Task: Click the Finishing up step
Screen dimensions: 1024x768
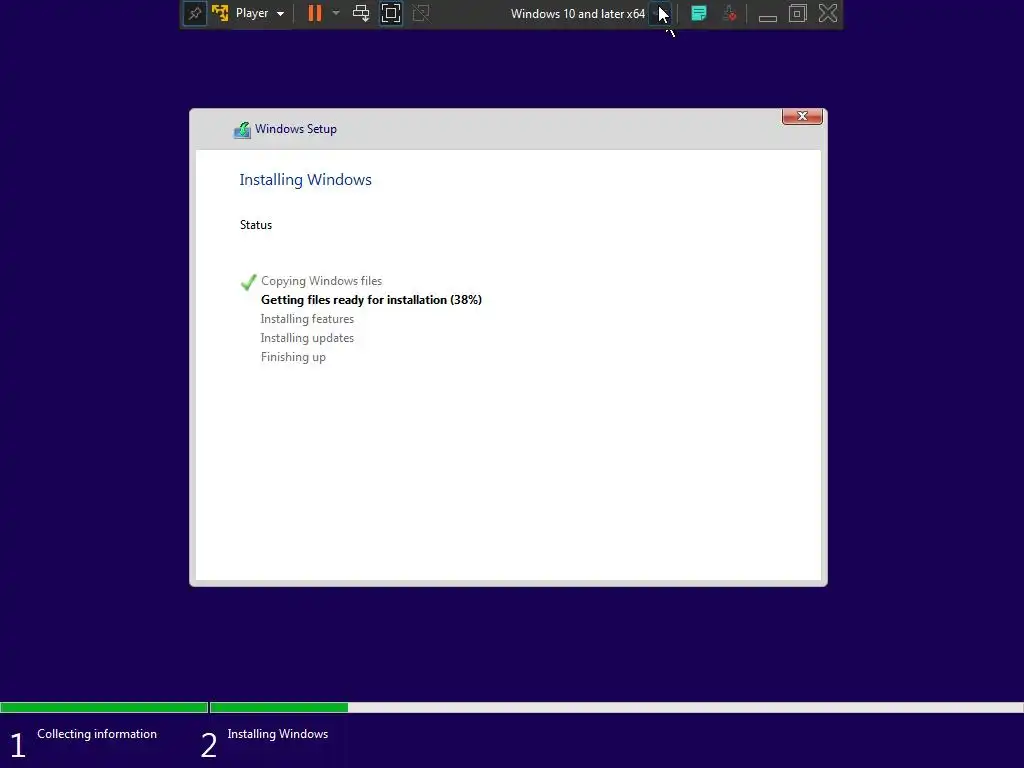Action: tap(293, 357)
